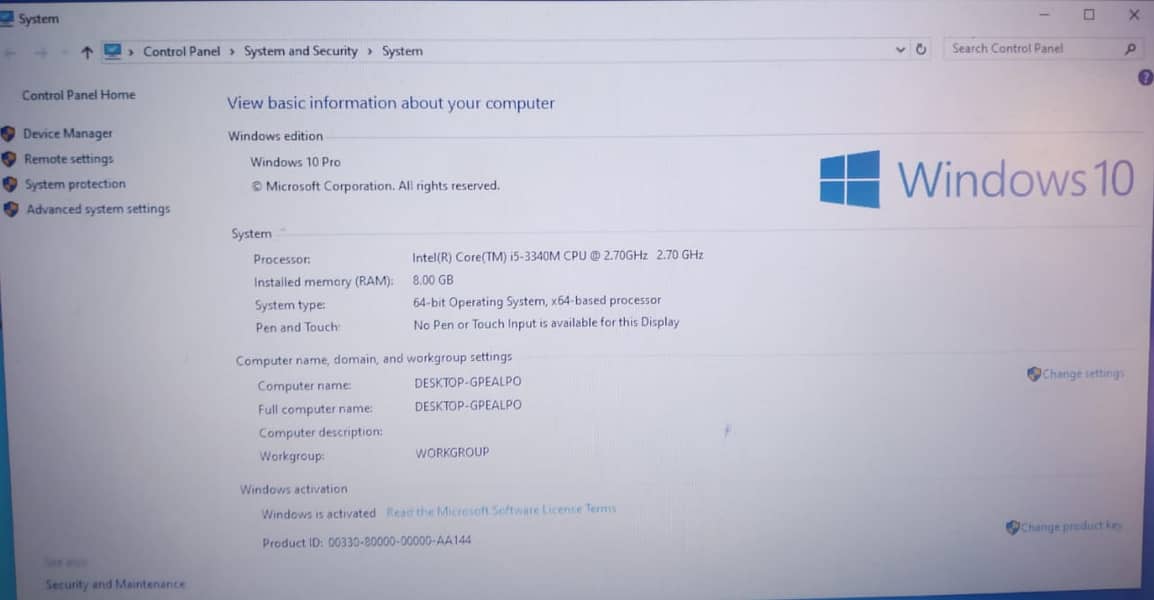Click the Windows 10 Pro edition text

(x=295, y=162)
